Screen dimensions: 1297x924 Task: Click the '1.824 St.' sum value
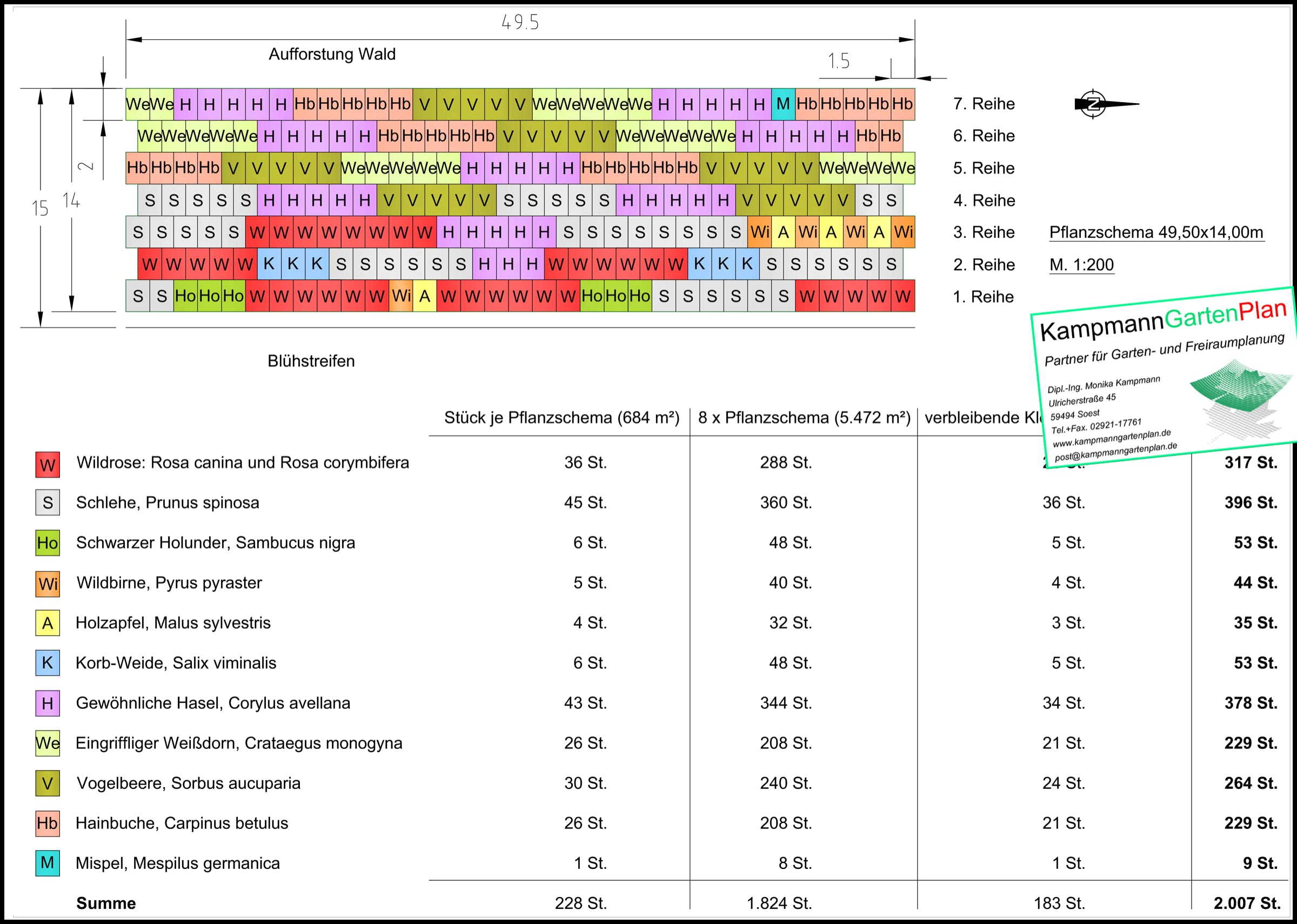point(779,903)
